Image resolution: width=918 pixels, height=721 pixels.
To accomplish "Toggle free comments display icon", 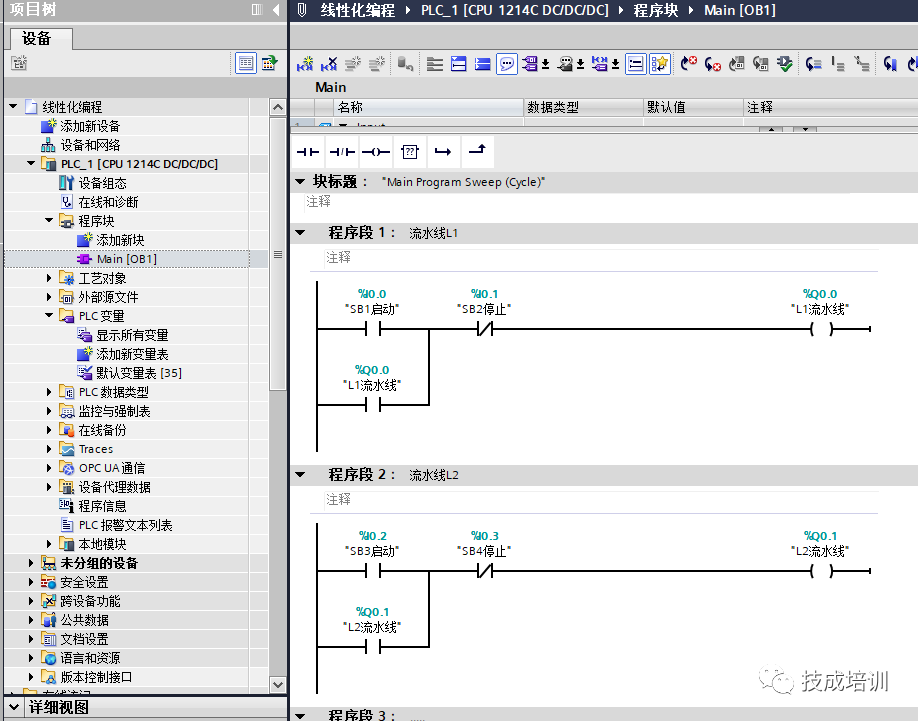I will [506, 63].
